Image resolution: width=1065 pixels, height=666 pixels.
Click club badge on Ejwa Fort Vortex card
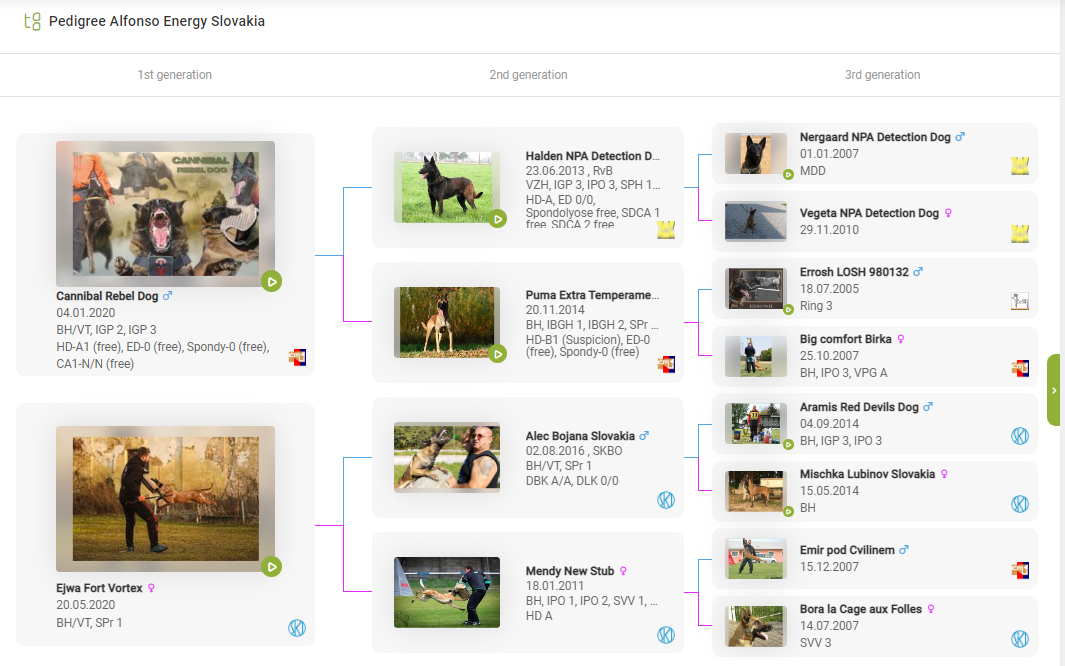[297, 628]
